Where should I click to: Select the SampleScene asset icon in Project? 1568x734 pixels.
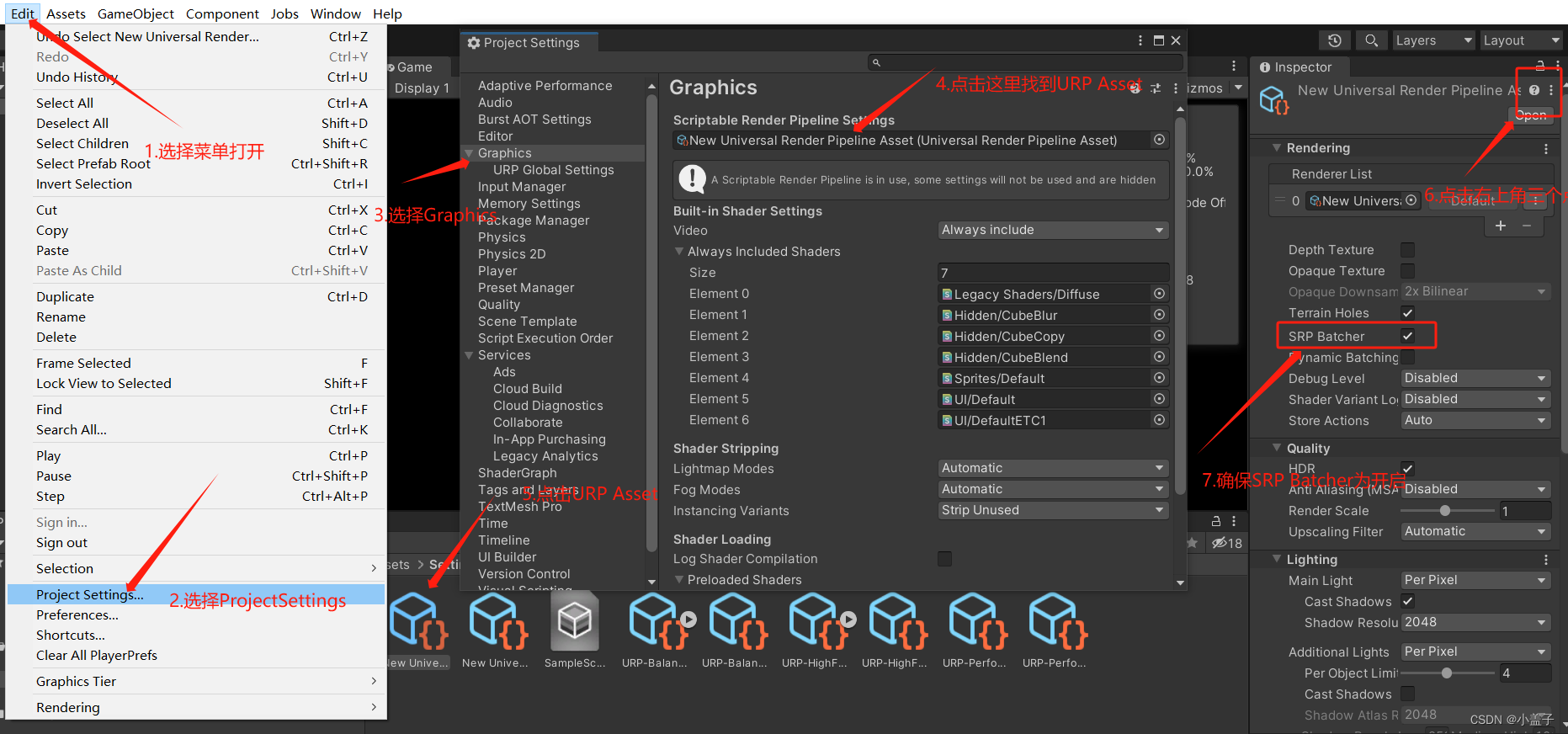[x=575, y=624]
